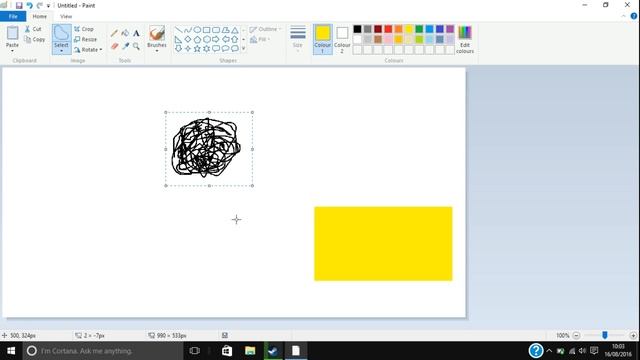Choose the Five-point star shape
Image resolution: width=640 pixels, height=360 pixels.
(x=197, y=49)
